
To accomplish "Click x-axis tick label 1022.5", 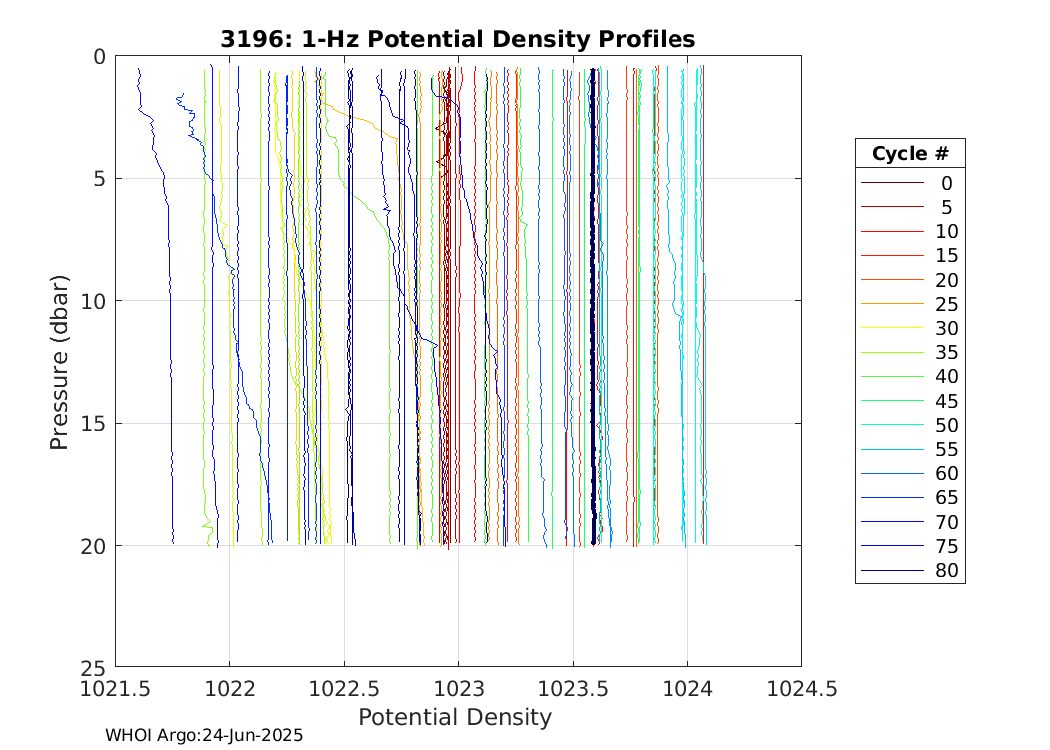I will coord(344,688).
